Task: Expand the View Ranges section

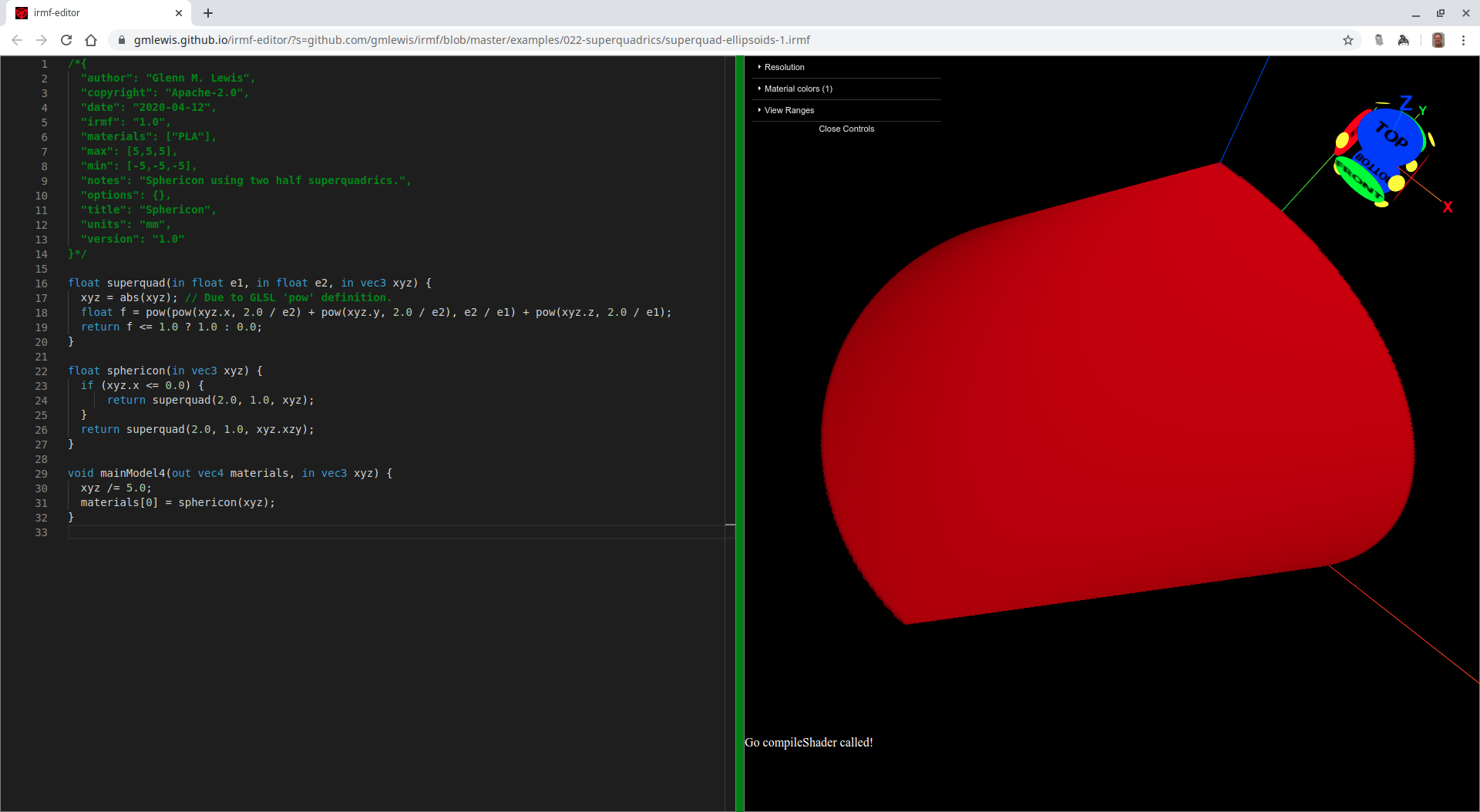Action: 789,110
